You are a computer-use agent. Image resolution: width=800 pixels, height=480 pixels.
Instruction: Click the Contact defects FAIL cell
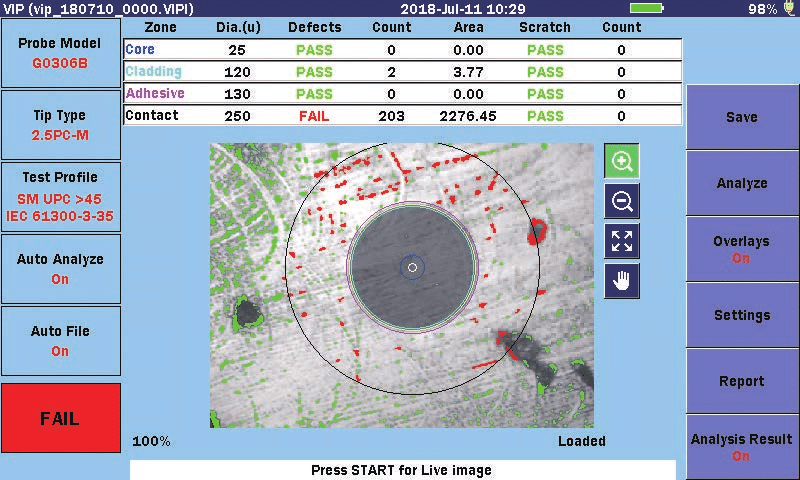[x=314, y=116]
